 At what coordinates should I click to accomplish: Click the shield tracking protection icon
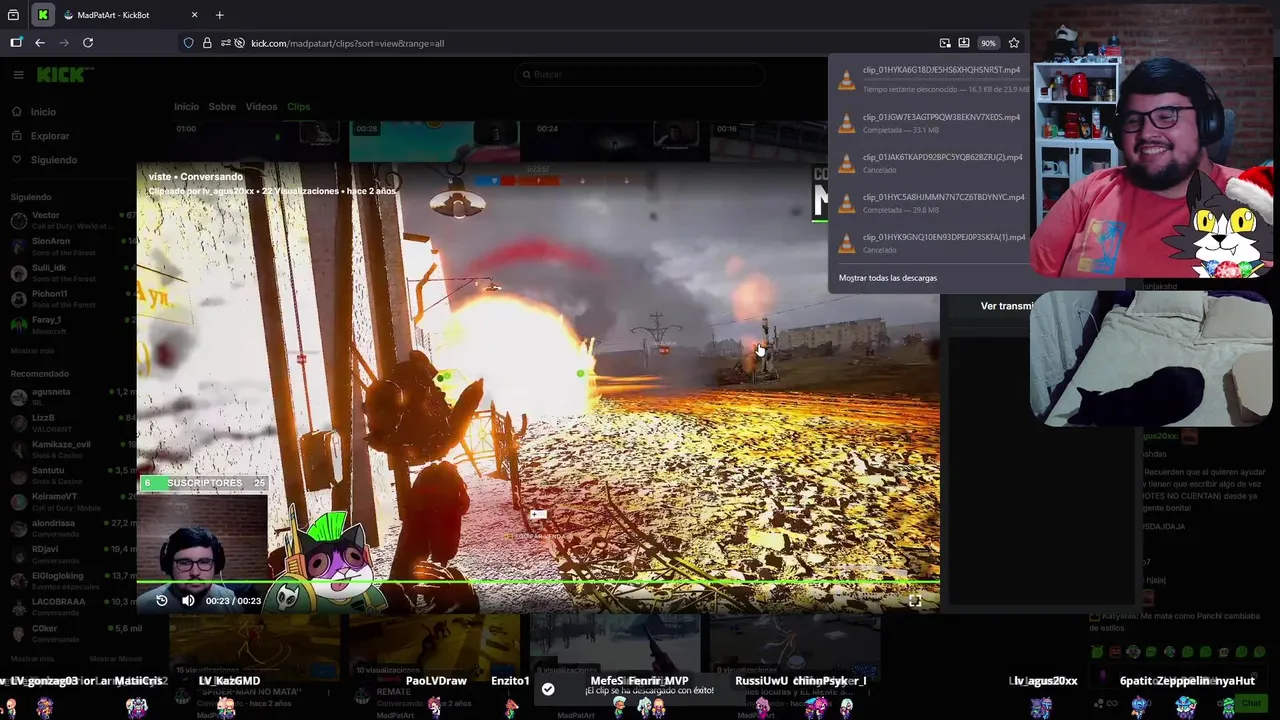click(x=188, y=43)
